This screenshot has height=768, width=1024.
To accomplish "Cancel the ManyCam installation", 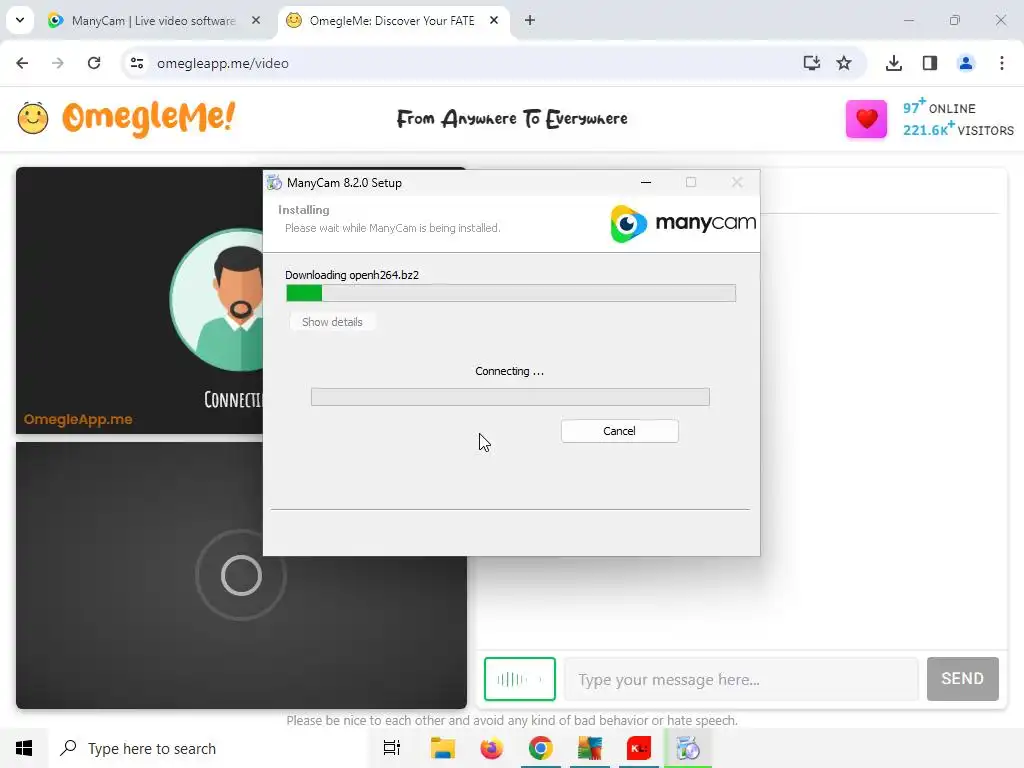I will [619, 431].
